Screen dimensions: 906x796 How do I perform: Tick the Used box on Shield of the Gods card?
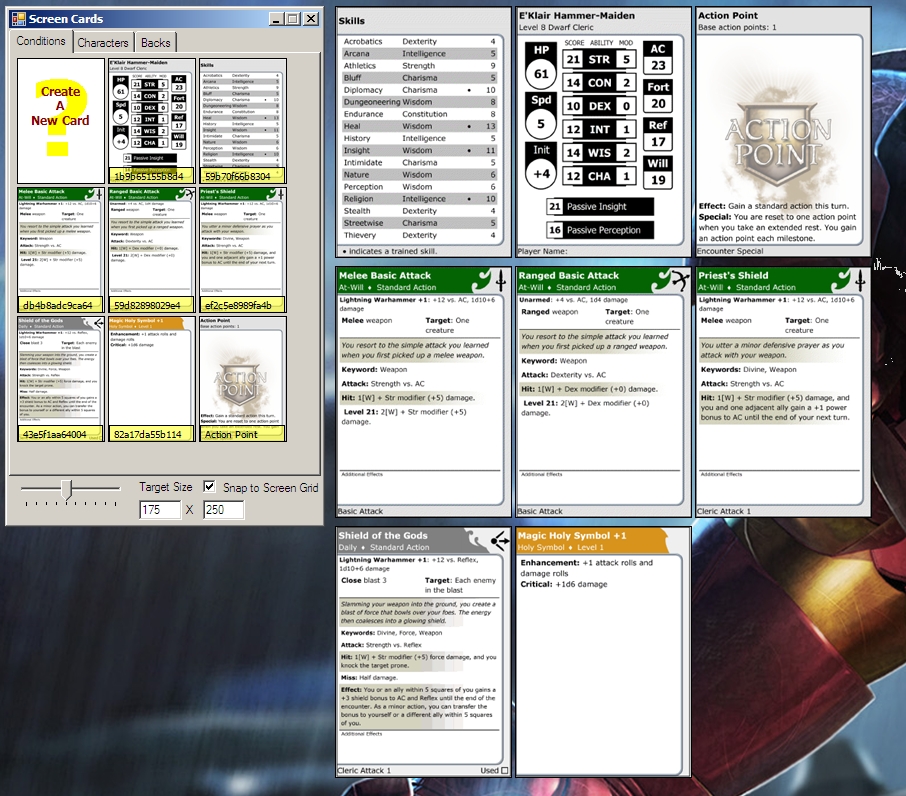click(x=504, y=770)
